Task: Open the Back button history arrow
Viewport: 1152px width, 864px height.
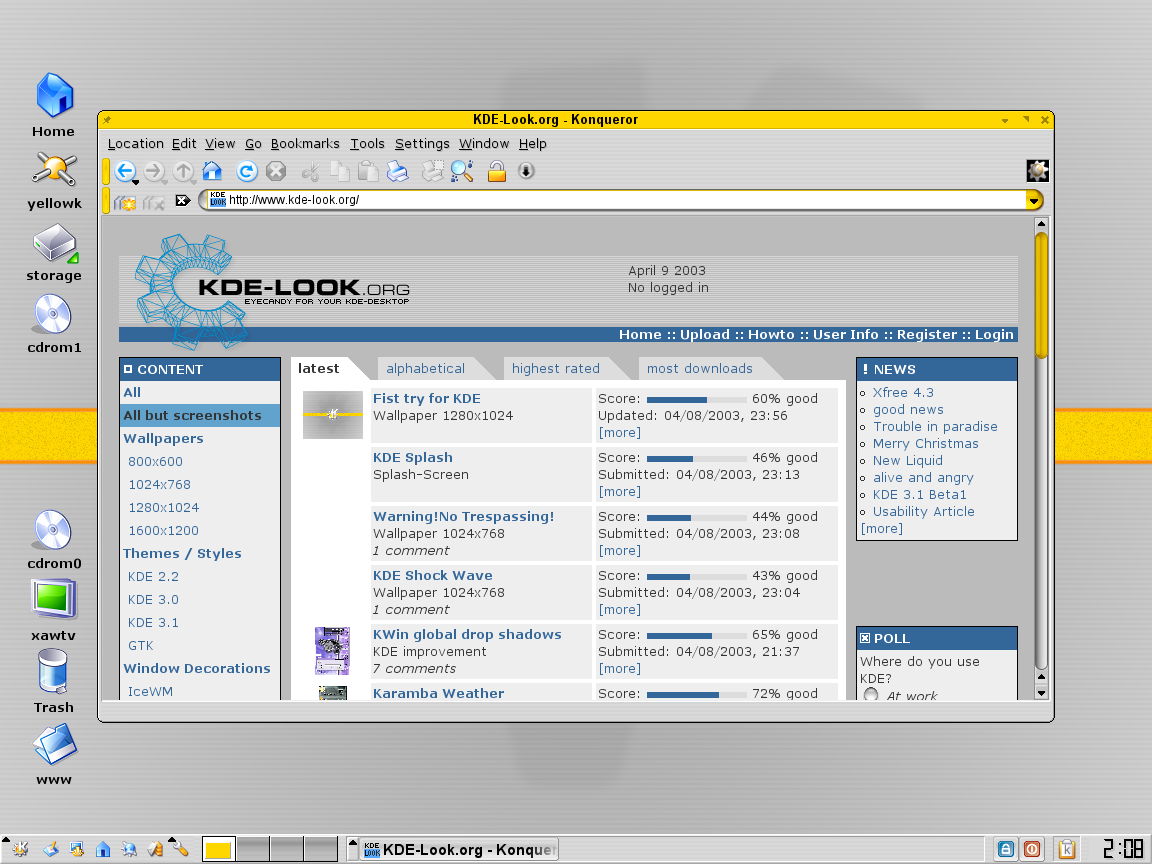Action: tap(136, 181)
